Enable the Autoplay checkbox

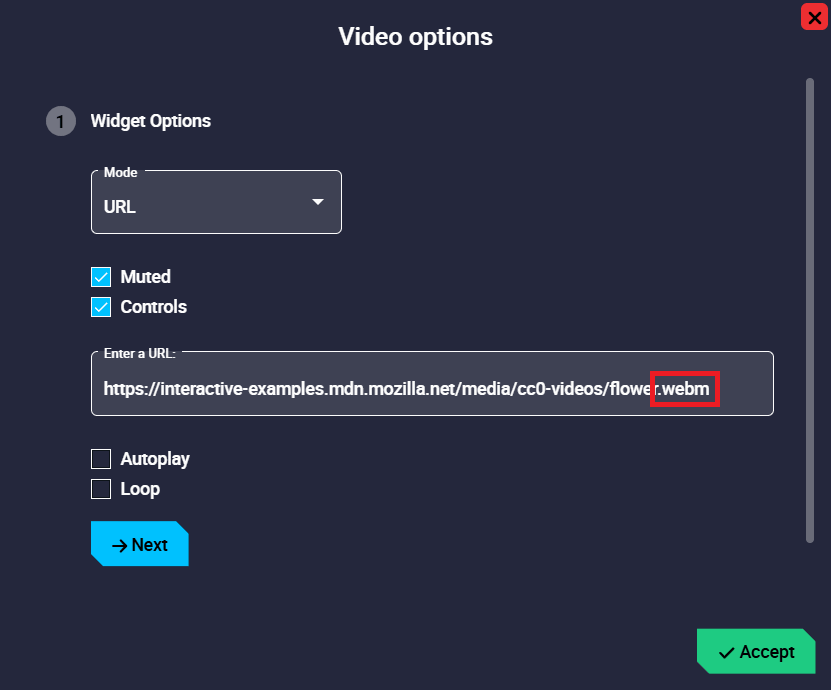coord(101,459)
